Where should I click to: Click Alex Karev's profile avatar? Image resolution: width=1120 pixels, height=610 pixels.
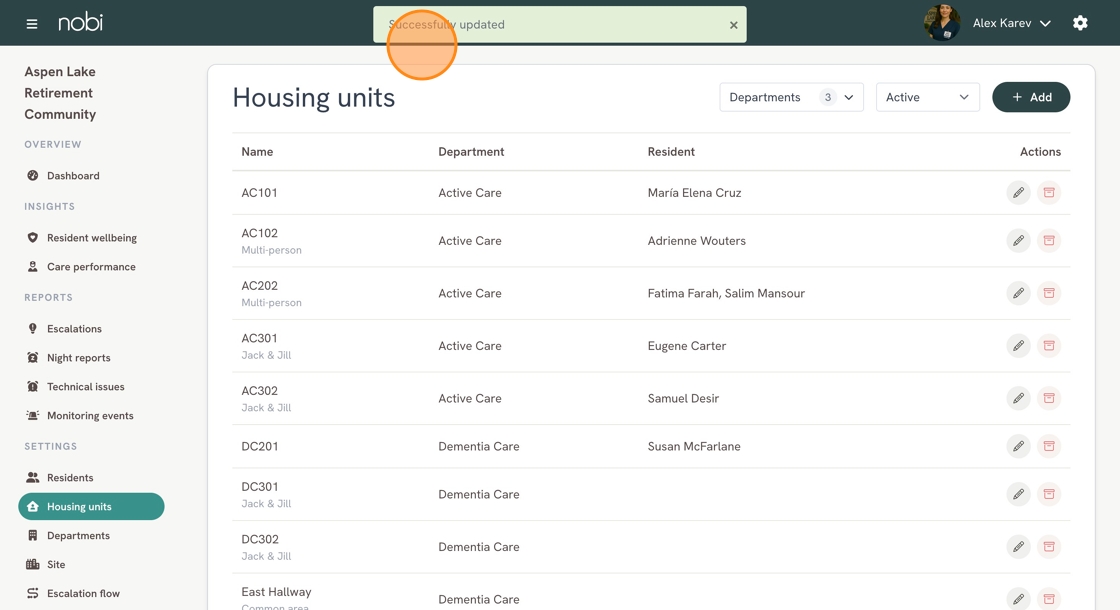(x=941, y=23)
